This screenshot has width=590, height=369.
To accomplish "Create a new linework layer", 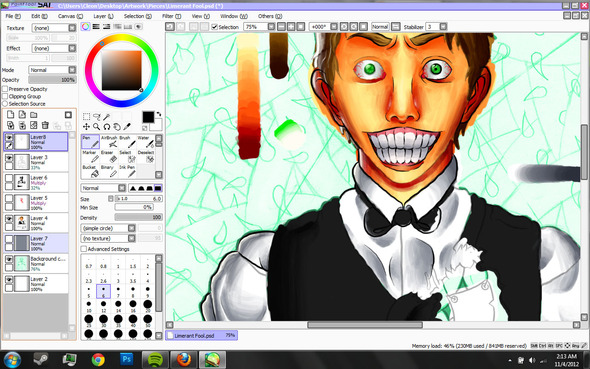I will coord(22,115).
